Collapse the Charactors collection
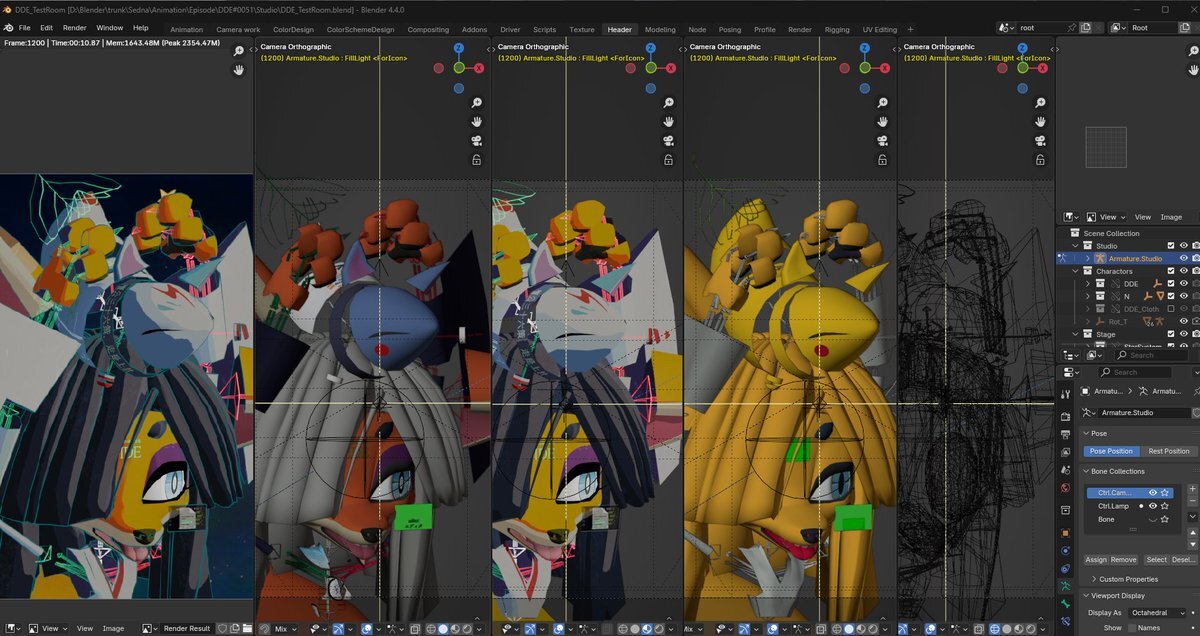Screen dimensions: 1200x636 [1076, 271]
